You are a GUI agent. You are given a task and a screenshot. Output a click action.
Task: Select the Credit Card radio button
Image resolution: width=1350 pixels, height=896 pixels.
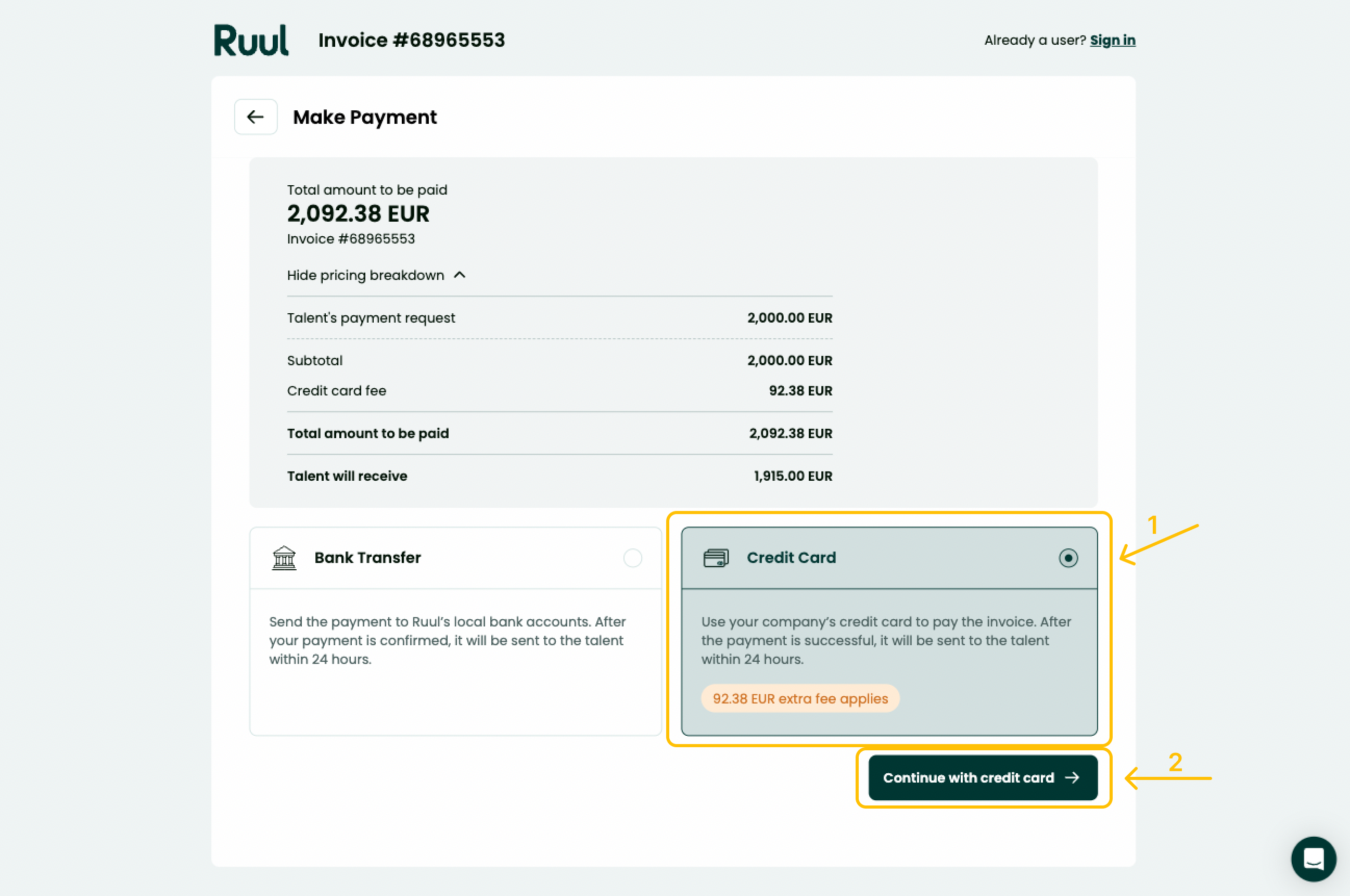click(x=1068, y=558)
